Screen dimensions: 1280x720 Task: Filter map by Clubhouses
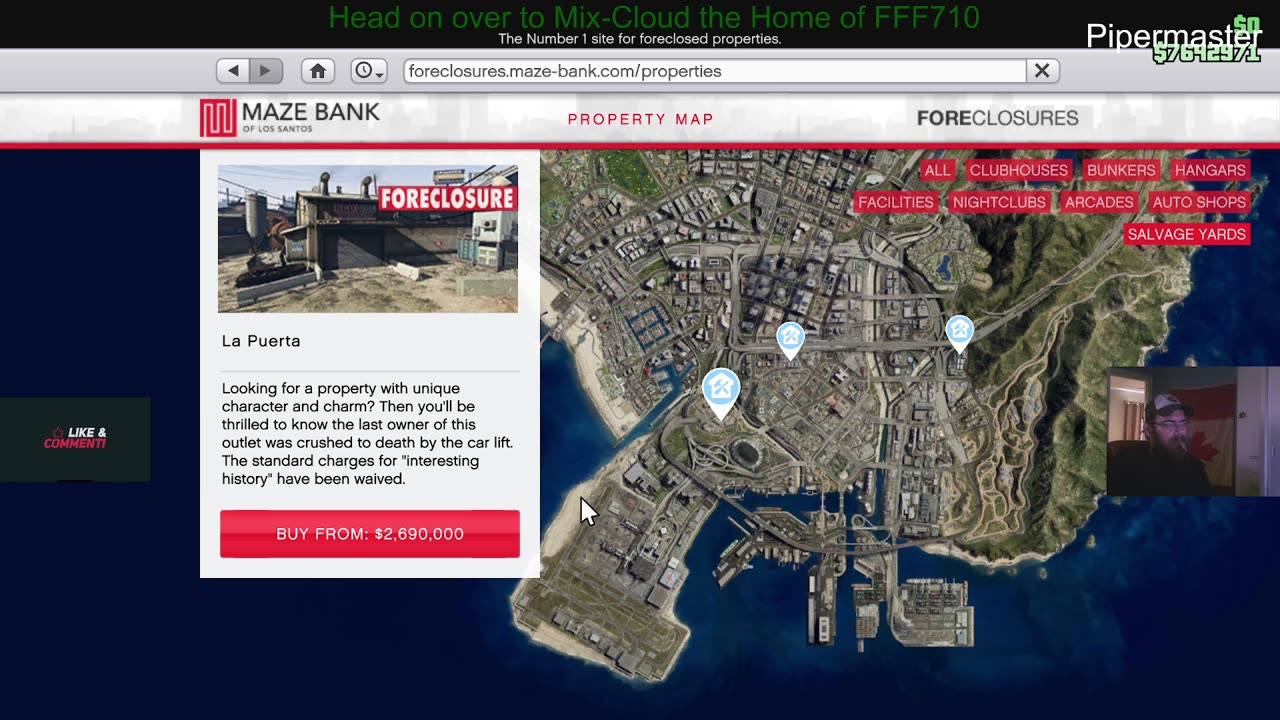click(x=1018, y=170)
